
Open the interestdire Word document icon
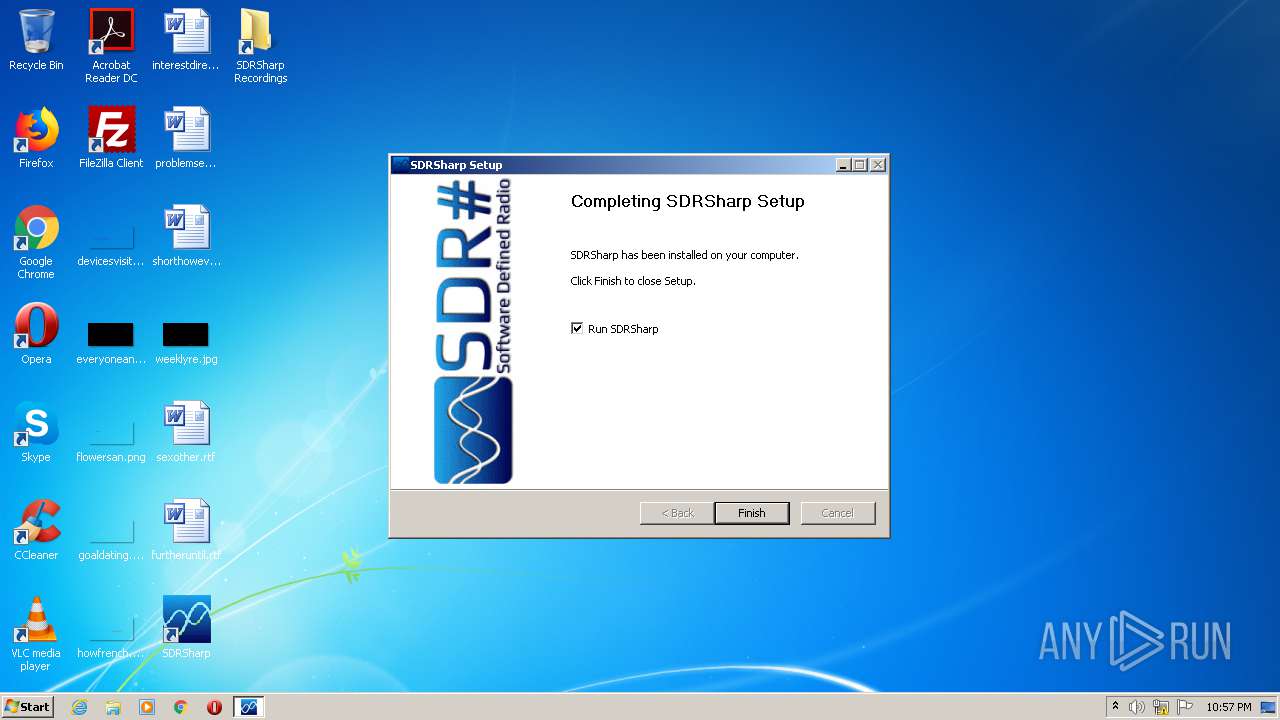(186, 40)
